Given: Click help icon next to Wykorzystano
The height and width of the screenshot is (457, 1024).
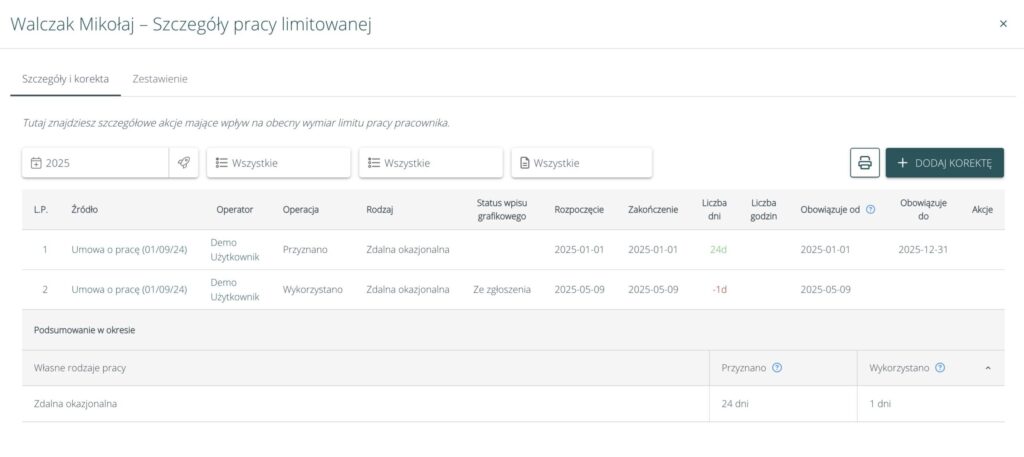Looking at the screenshot, I should (939, 368).
